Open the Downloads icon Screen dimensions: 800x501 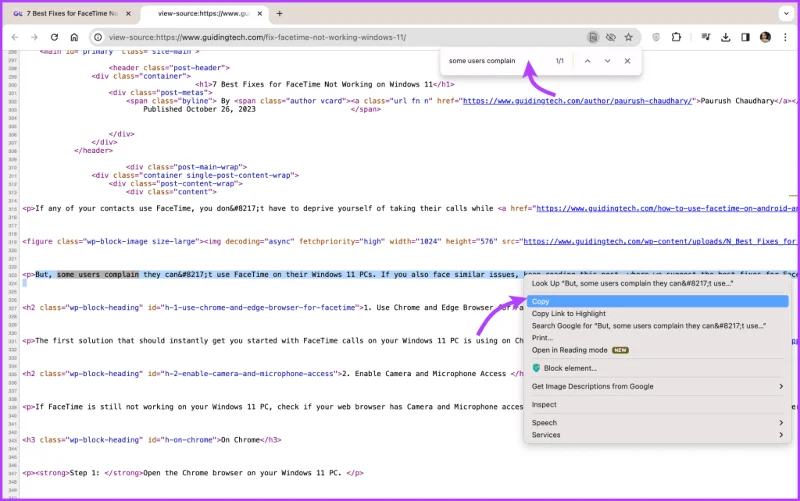[726, 37]
